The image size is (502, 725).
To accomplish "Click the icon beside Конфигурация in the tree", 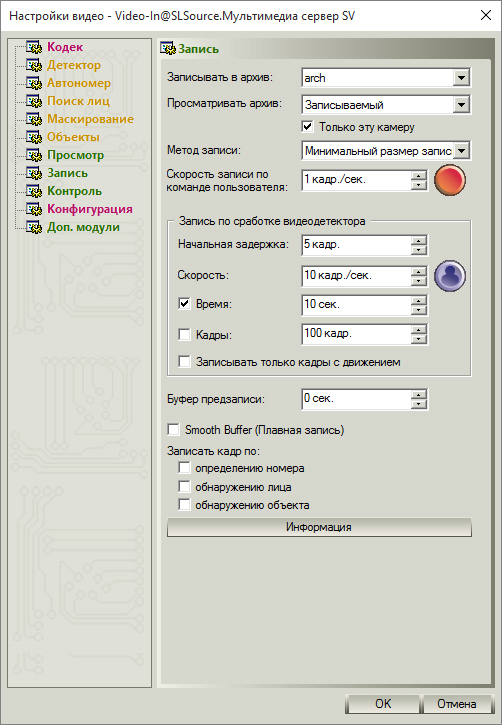I will tap(34, 209).
